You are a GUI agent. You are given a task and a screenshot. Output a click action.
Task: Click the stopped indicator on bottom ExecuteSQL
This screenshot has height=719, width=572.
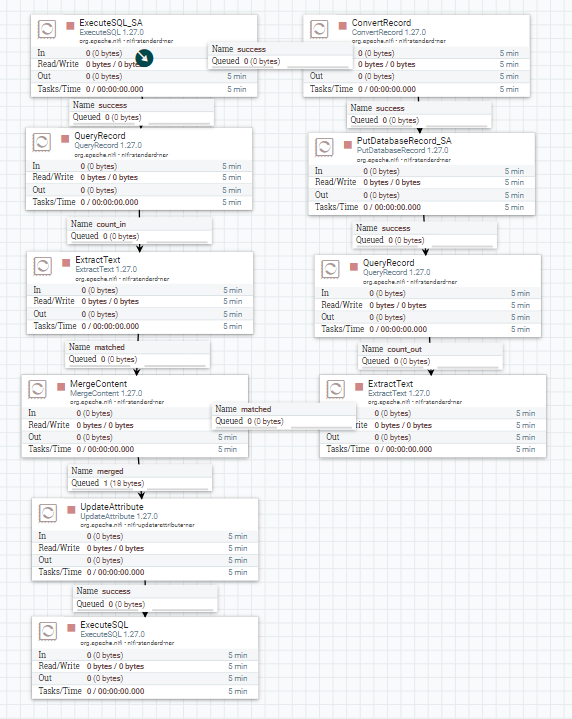(x=71, y=628)
